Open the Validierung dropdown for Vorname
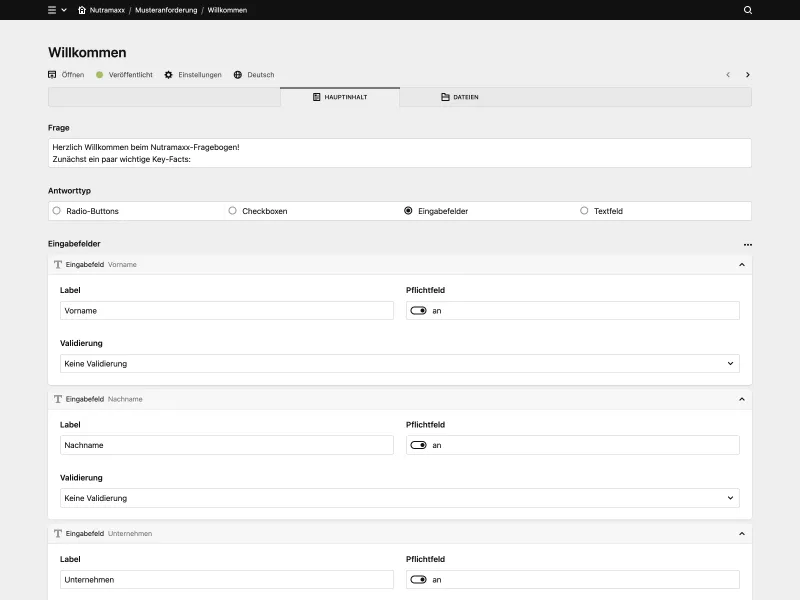The image size is (800, 600). pyautogui.click(x=398, y=363)
